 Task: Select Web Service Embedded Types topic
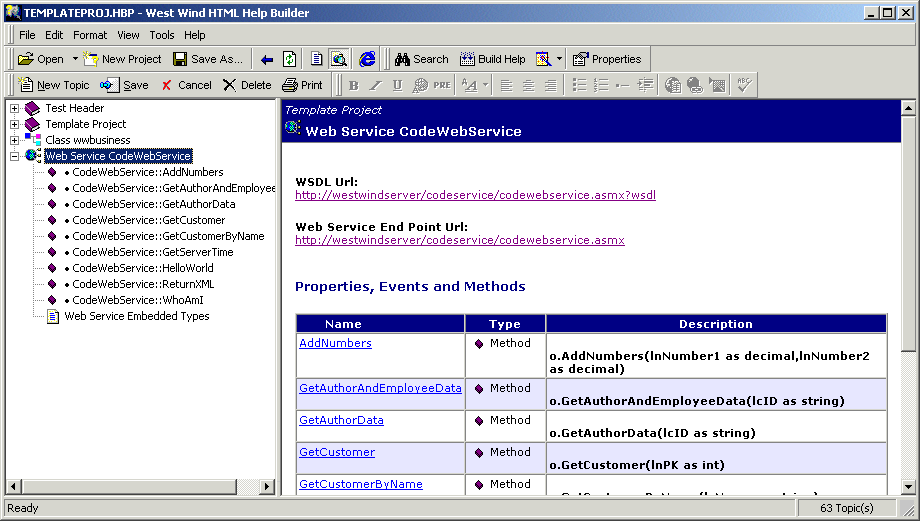click(137, 316)
